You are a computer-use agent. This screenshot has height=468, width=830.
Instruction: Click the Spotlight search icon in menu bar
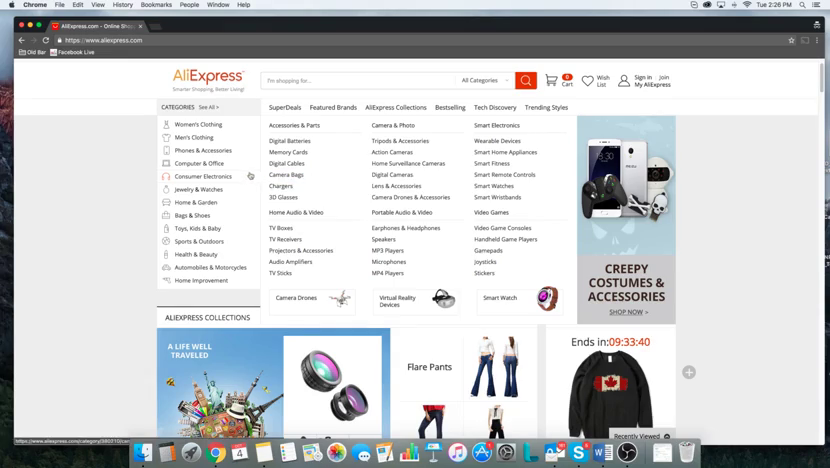802,5
